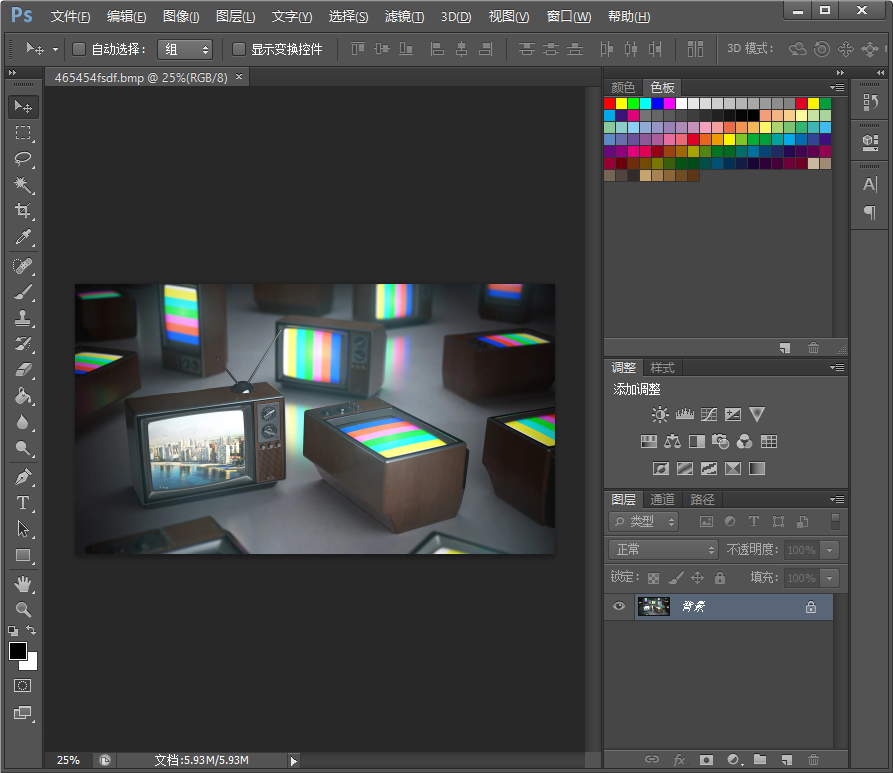Switch to the 通道 tab
This screenshot has width=893, height=773.
pos(661,499)
